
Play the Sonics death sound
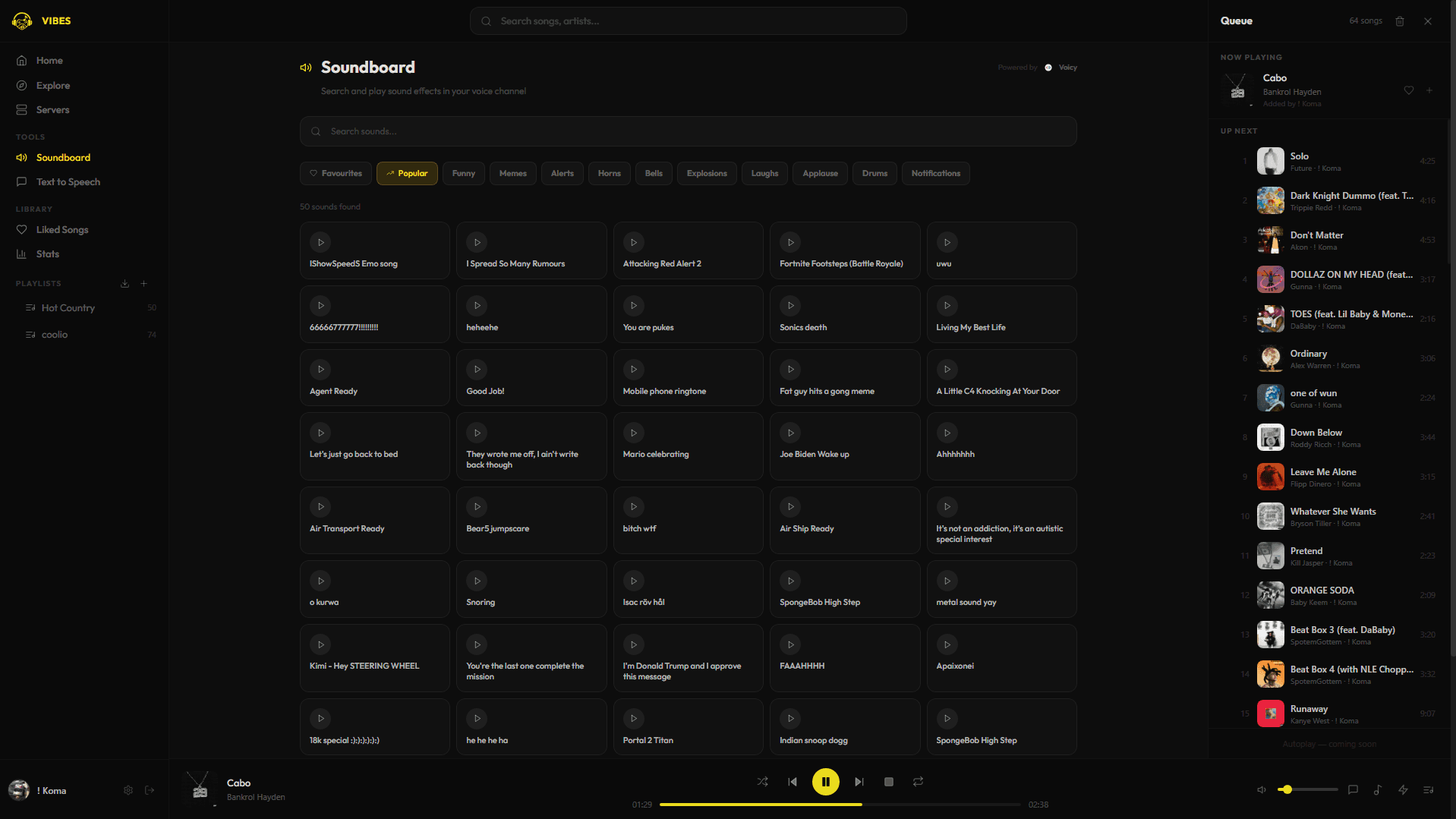click(789, 305)
